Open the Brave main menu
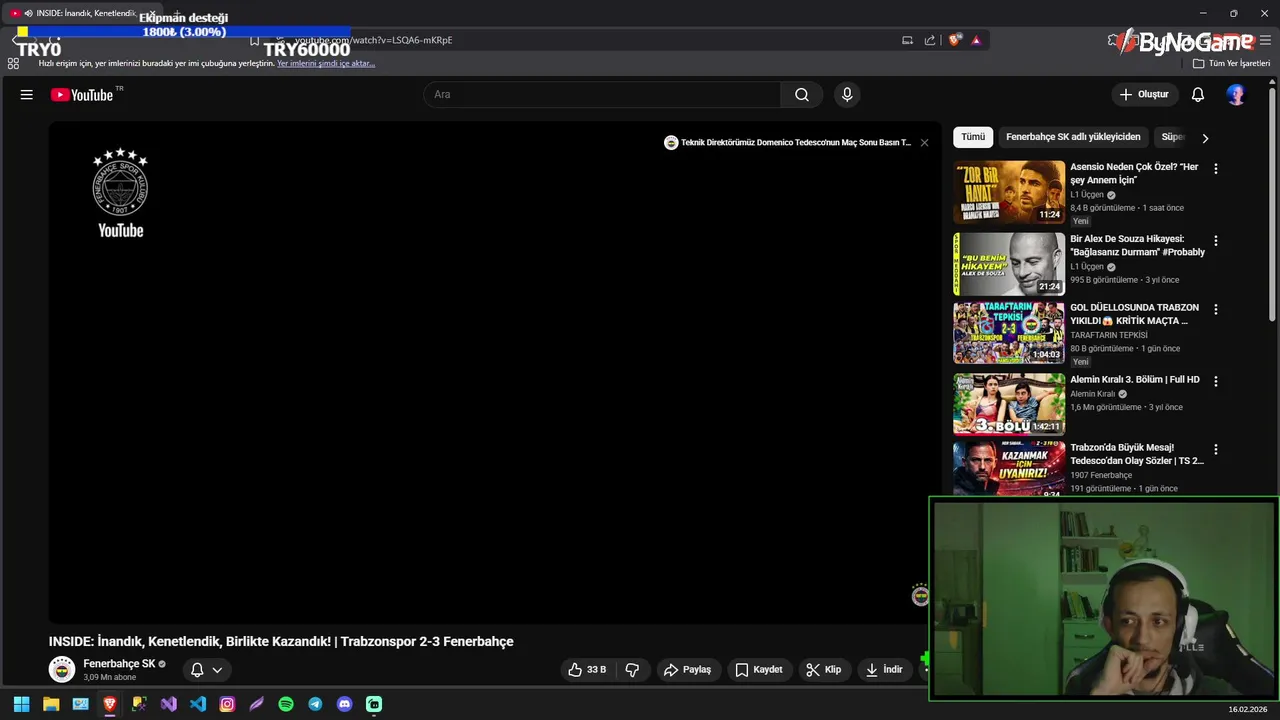This screenshot has height=720, width=1280. [x=1266, y=40]
